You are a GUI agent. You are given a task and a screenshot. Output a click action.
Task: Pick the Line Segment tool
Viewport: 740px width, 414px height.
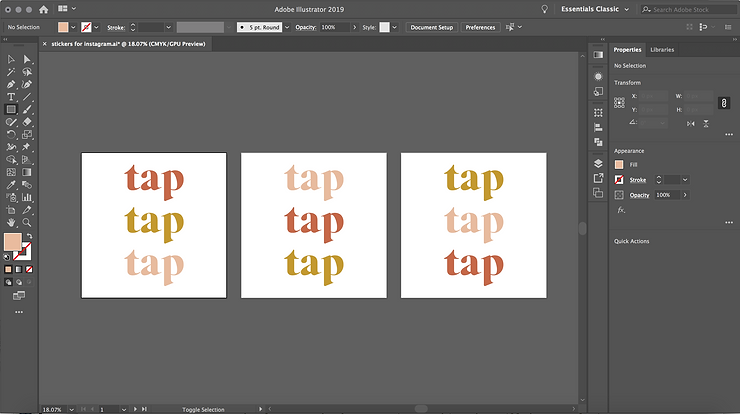pos(27,97)
